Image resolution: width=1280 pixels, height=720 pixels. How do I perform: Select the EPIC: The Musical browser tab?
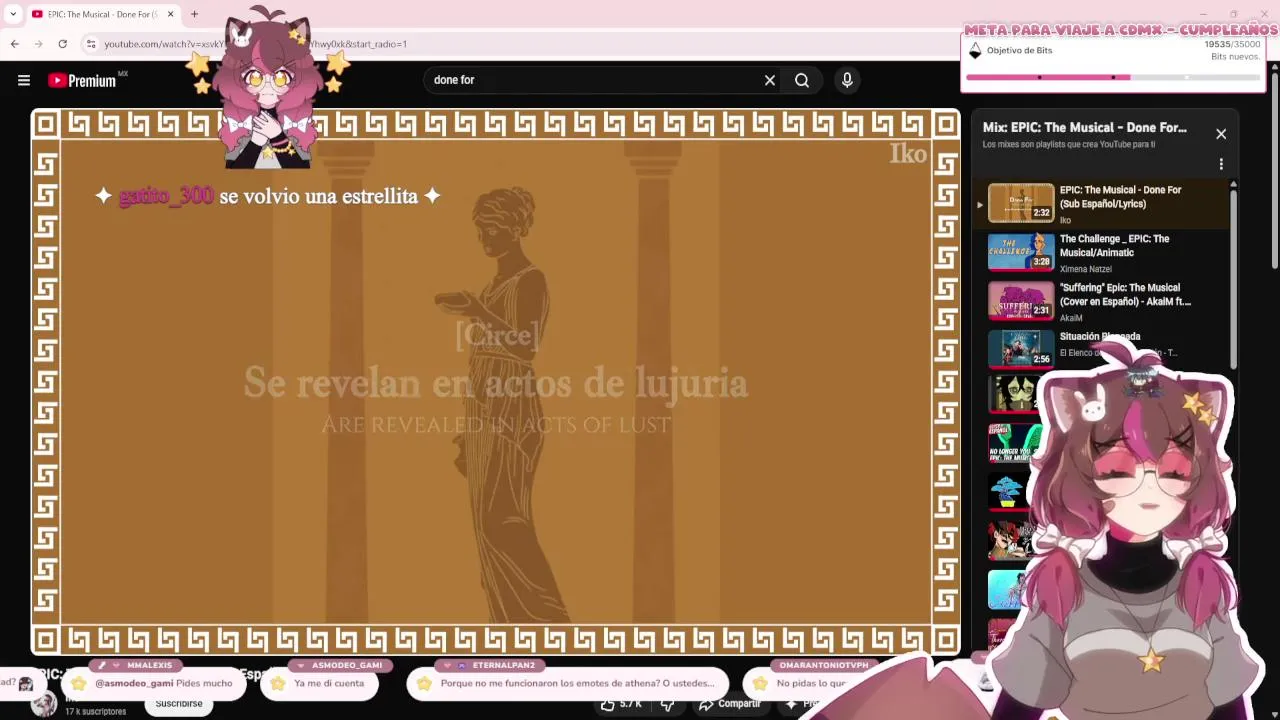coord(102,14)
